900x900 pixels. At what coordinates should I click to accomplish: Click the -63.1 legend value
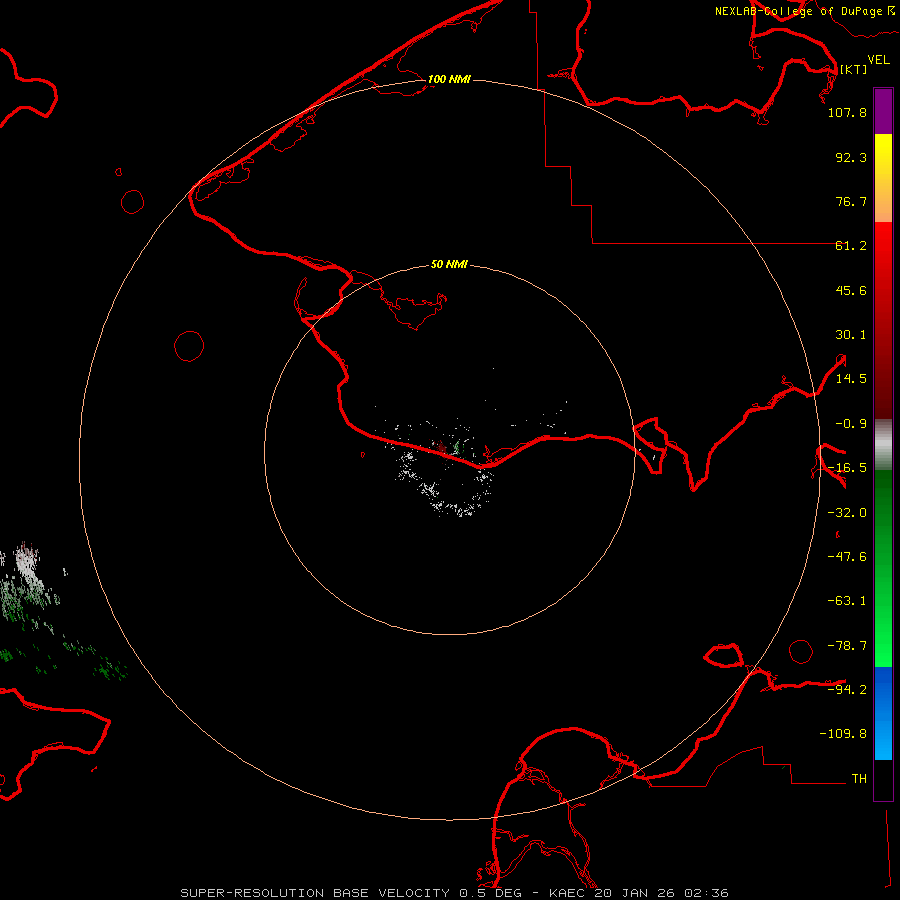tap(847, 601)
